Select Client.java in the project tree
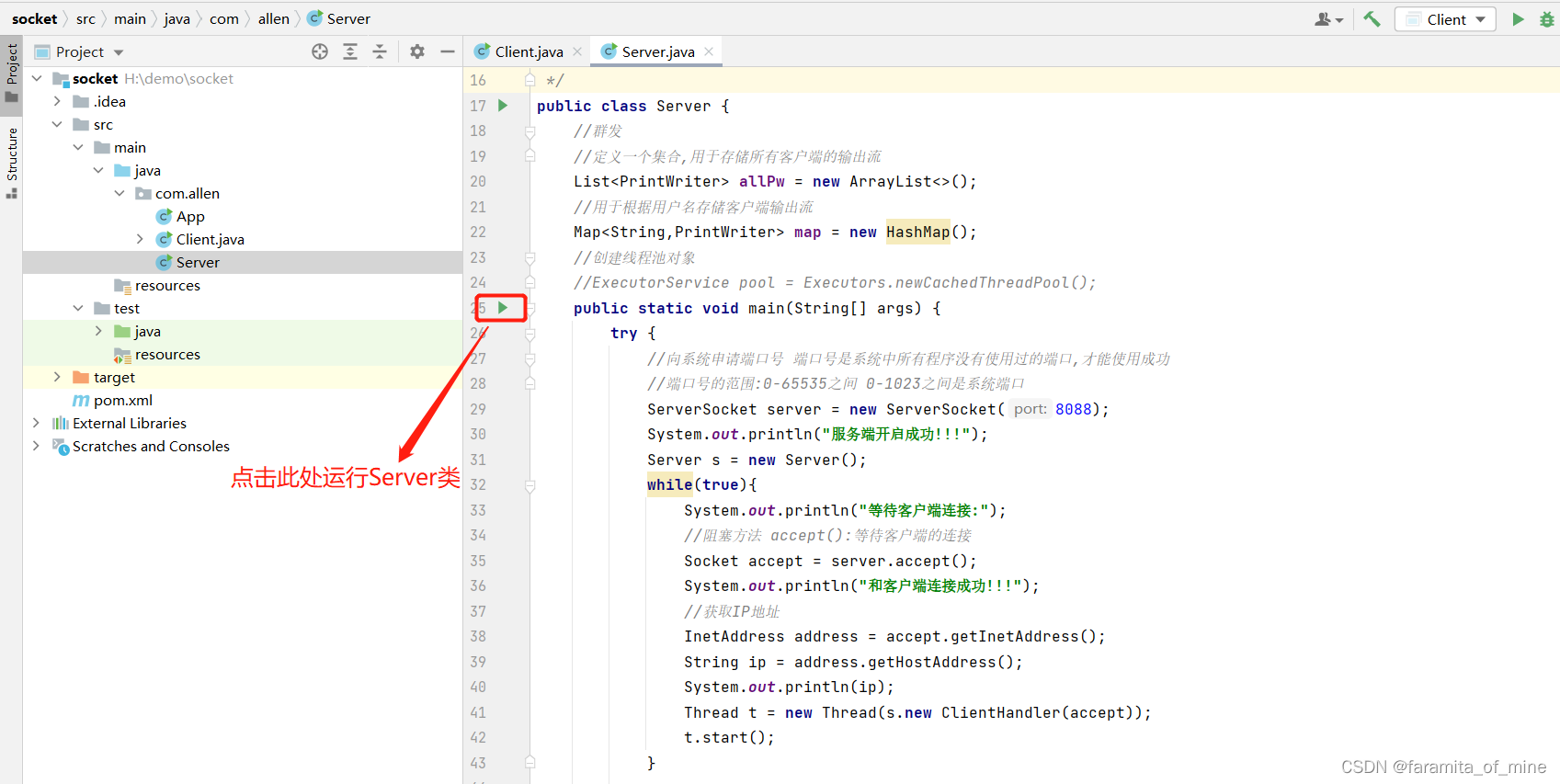The image size is (1560, 784). tap(210, 239)
